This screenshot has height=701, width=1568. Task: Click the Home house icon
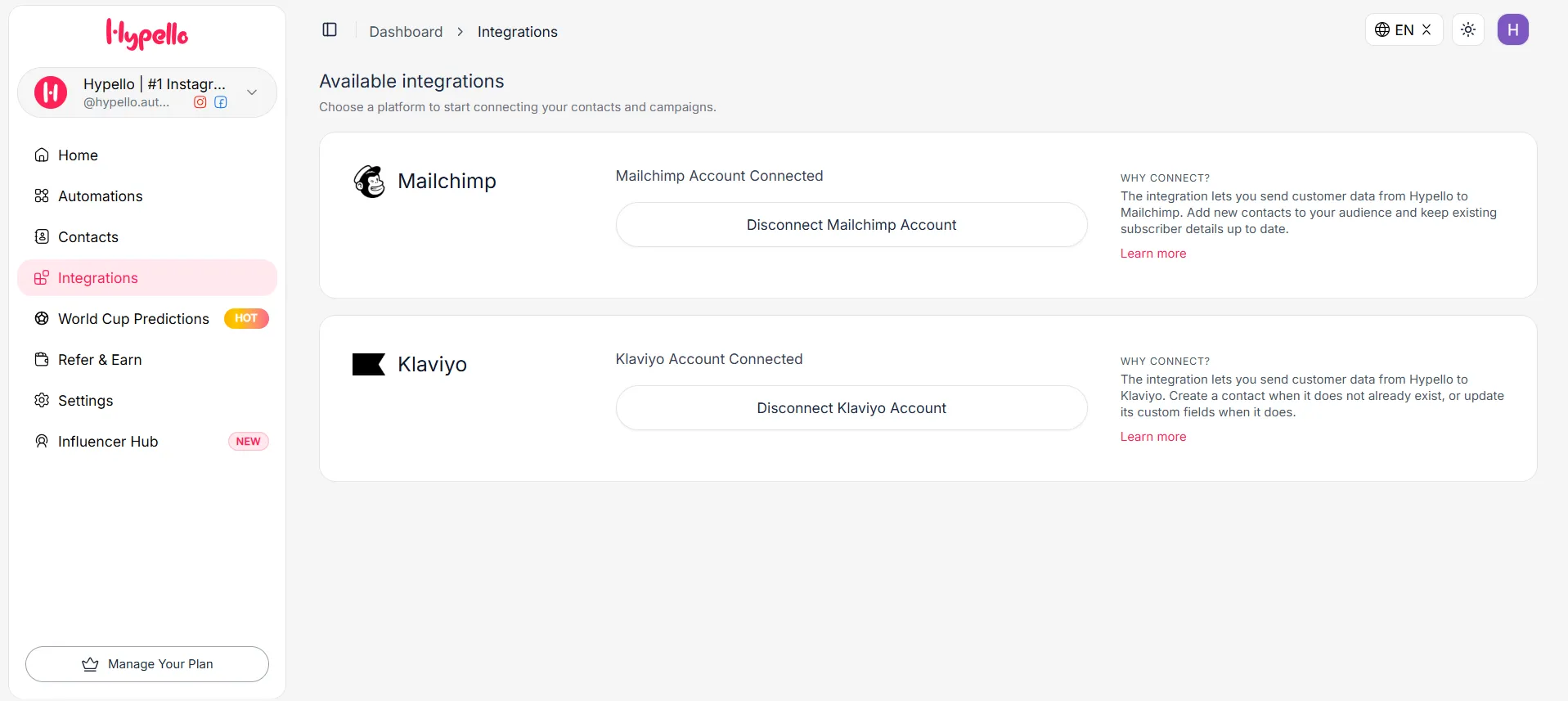click(42, 155)
